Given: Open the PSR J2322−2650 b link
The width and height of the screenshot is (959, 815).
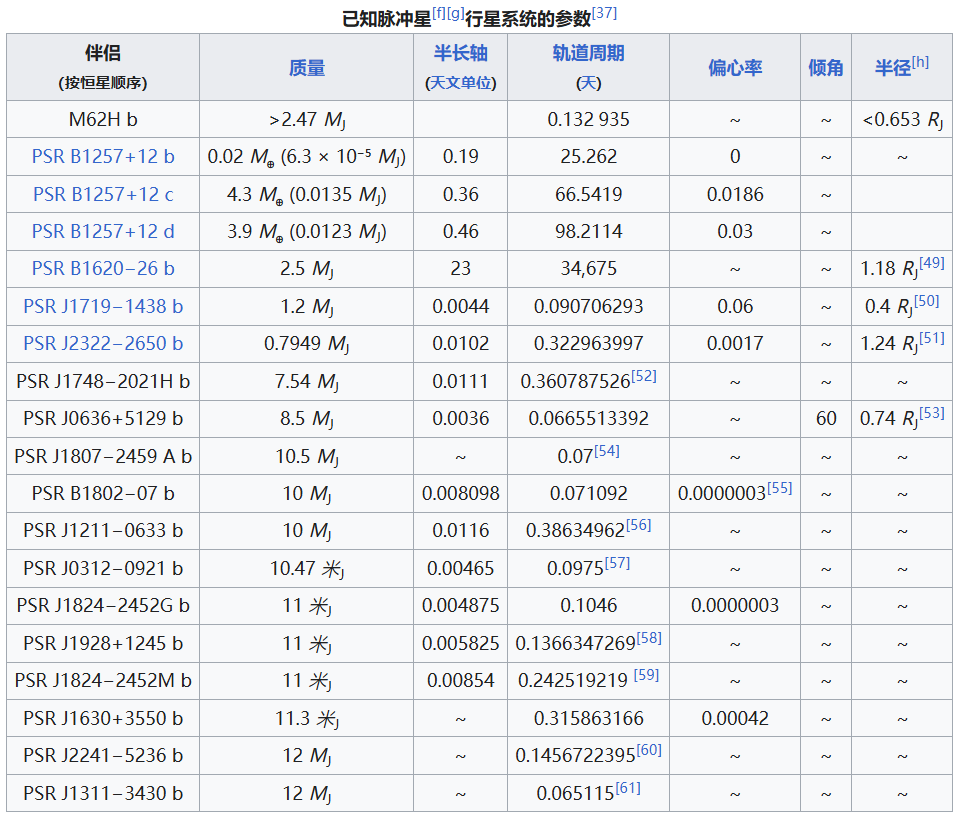Looking at the screenshot, I should click(103, 343).
